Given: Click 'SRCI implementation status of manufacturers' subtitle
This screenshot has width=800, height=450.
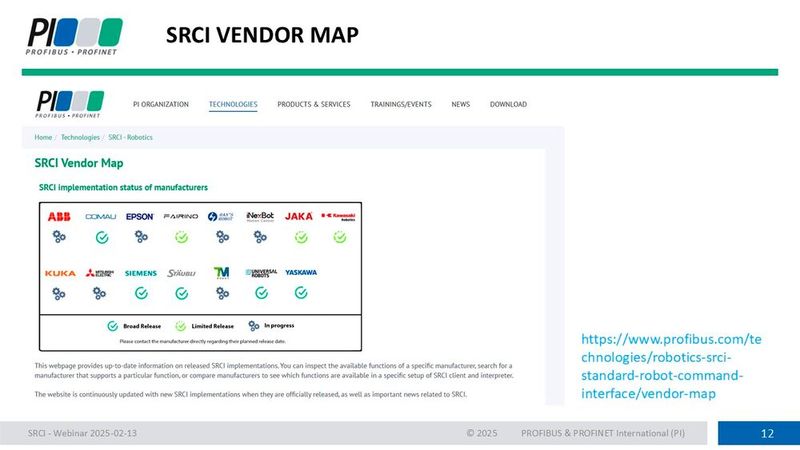Looking at the screenshot, I should coord(123,187).
